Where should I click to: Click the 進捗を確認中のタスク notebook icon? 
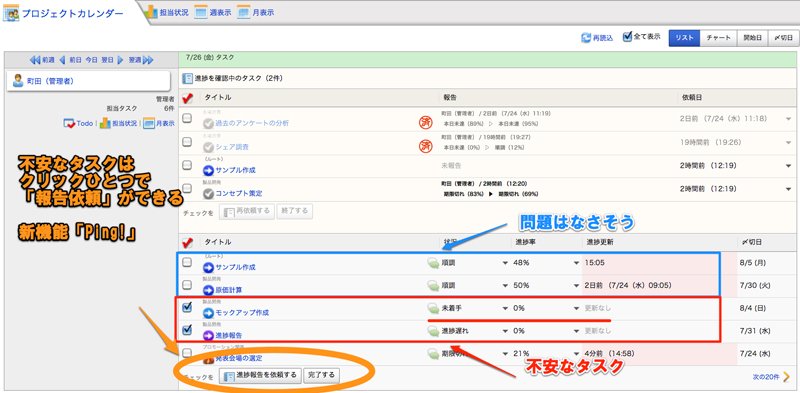click(187, 79)
